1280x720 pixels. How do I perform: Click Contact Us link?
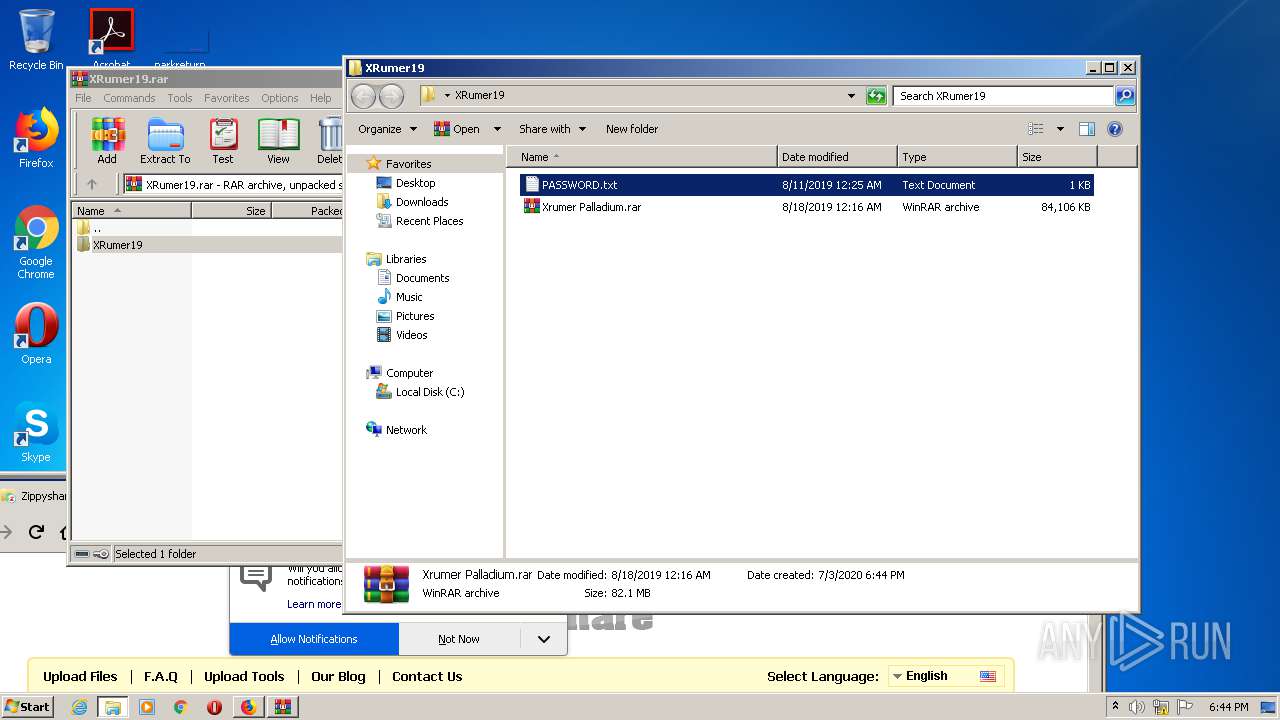coord(427,676)
